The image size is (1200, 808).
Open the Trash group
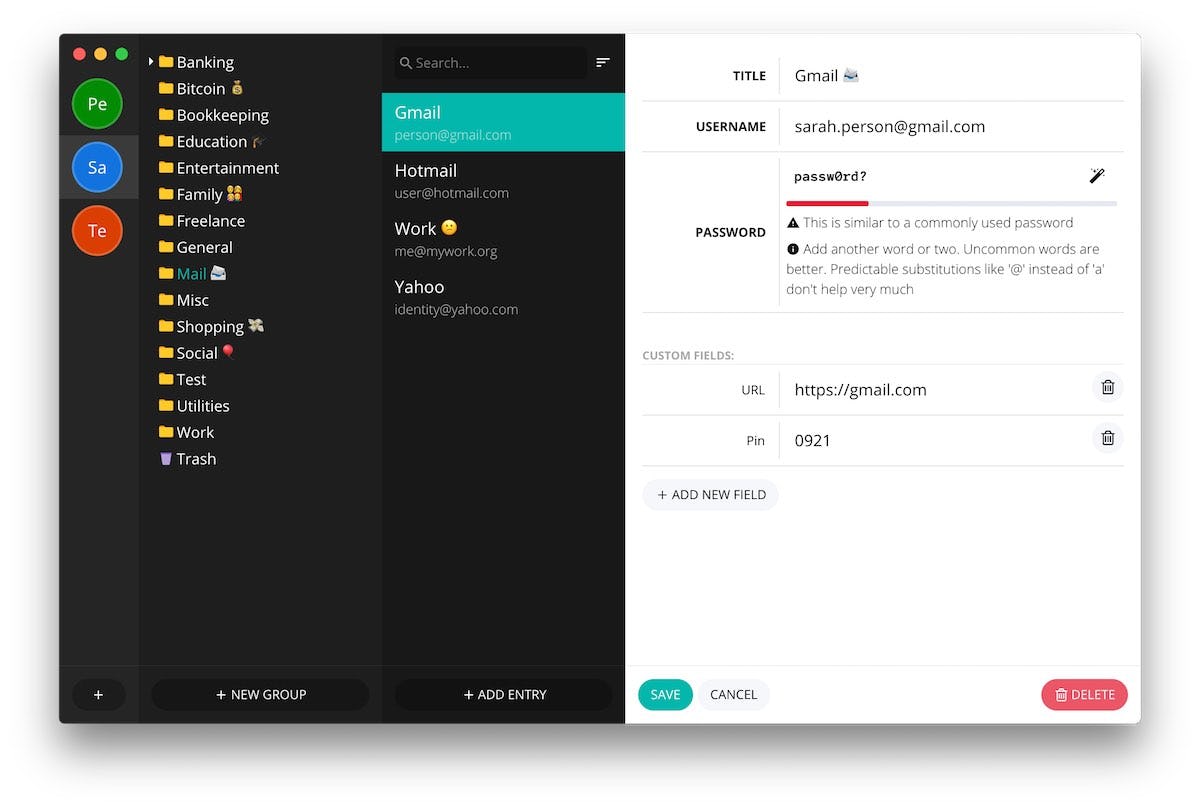pyautogui.click(x=195, y=459)
